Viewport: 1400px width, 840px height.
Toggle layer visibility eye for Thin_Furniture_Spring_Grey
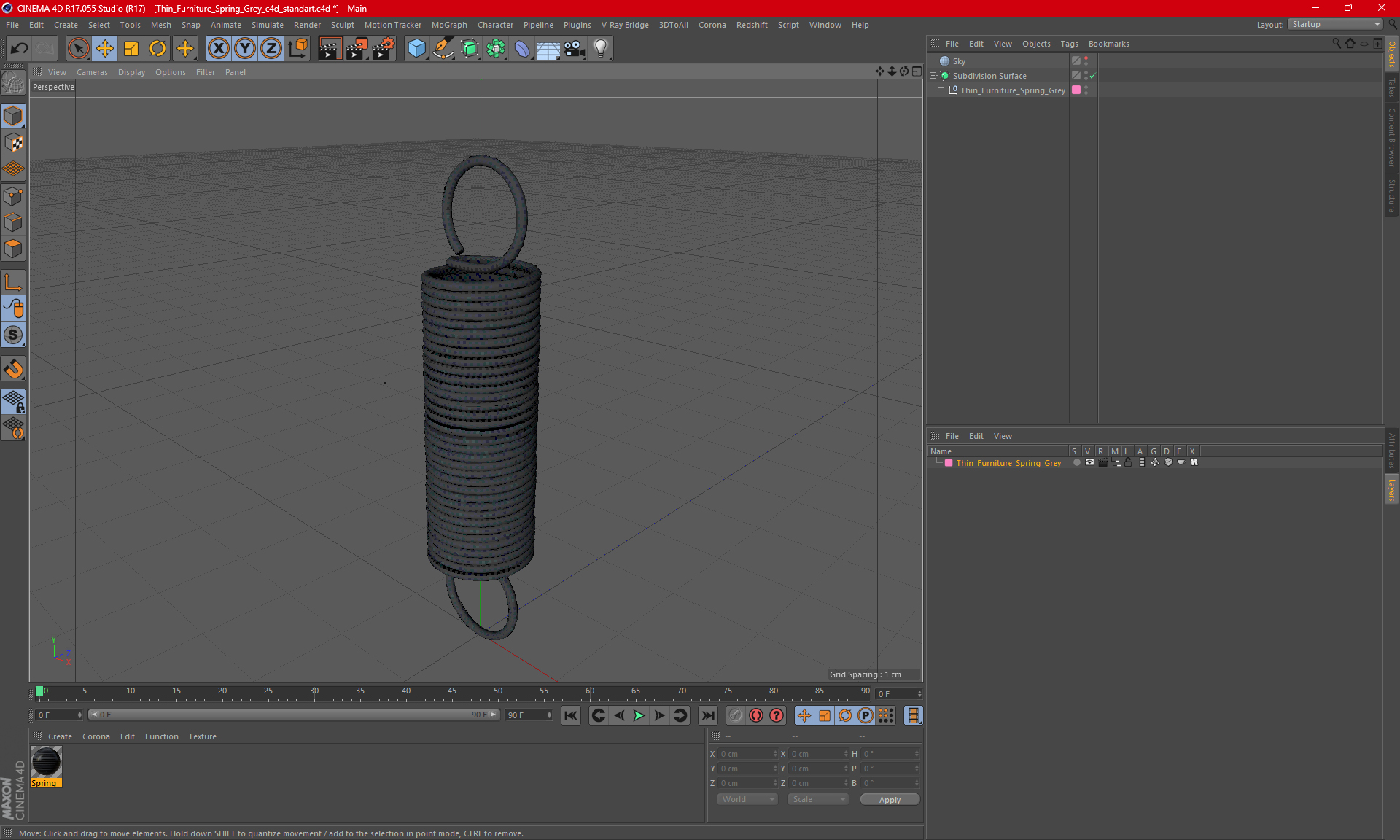tap(1089, 462)
